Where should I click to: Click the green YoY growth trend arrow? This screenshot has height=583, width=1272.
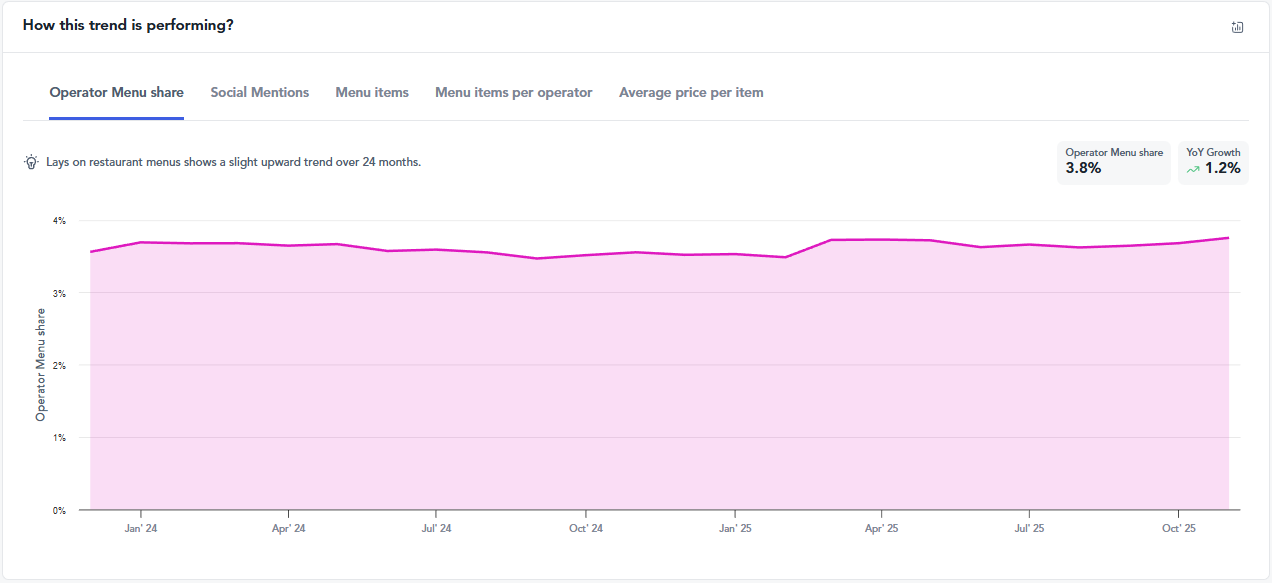click(x=1192, y=169)
